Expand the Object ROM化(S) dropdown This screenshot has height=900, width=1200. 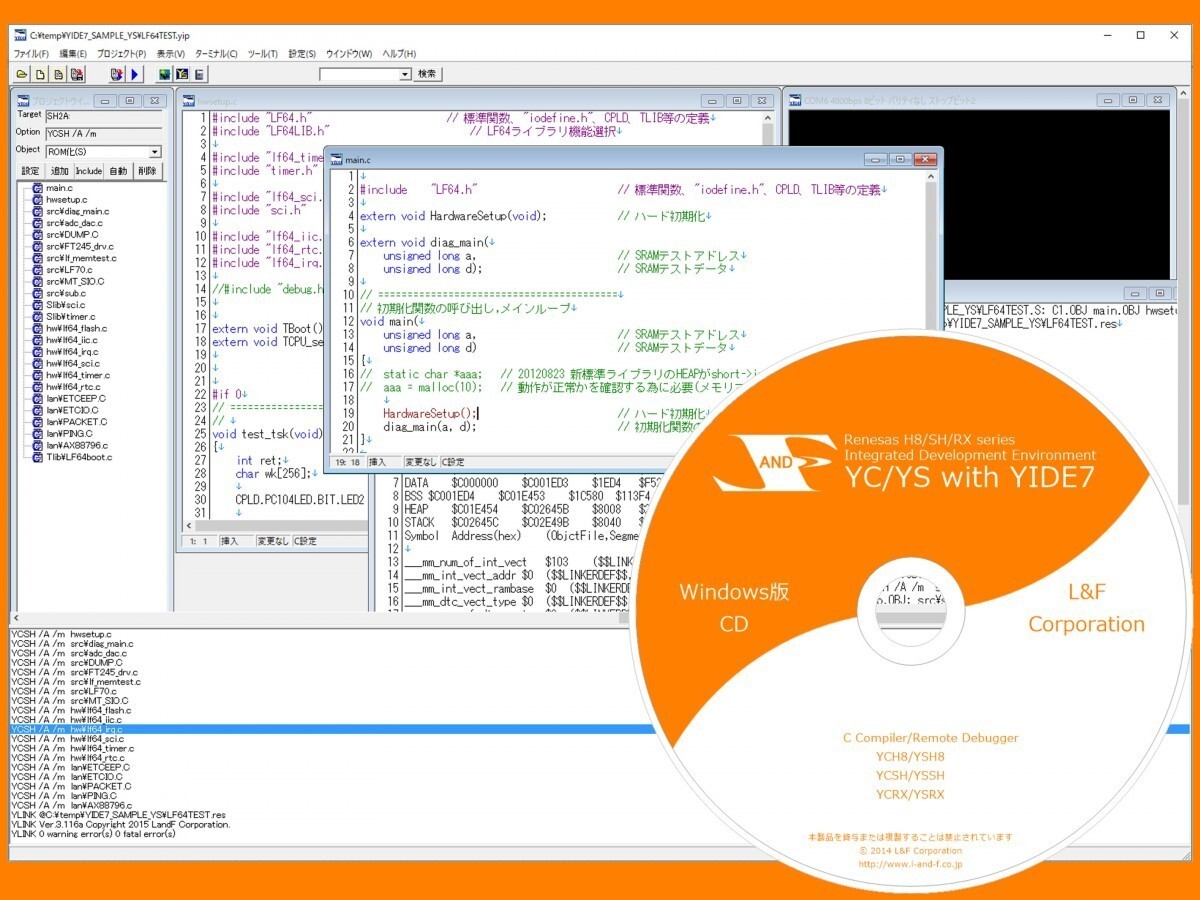click(x=155, y=152)
